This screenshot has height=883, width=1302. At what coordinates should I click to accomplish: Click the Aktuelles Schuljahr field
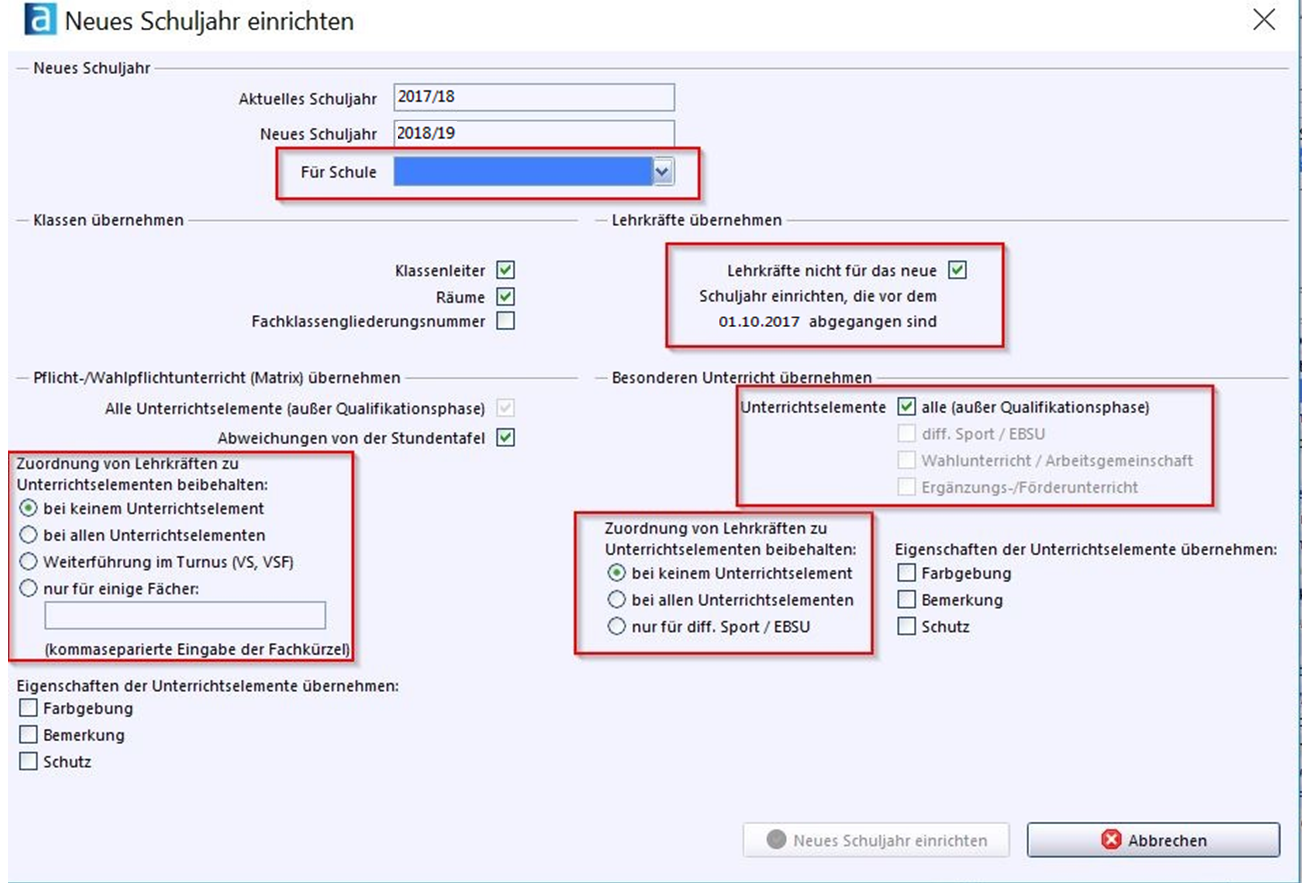[x=534, y=97]
